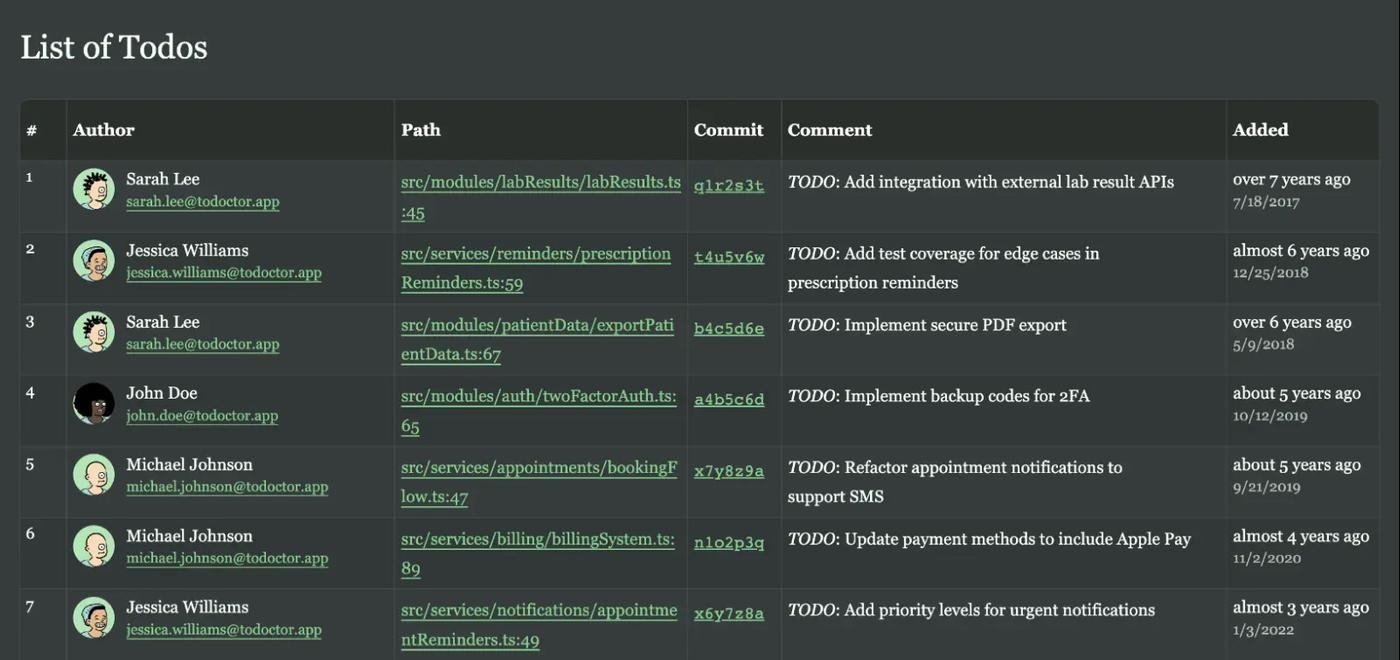View commit n1o2p3q
Image resolution: width=1400 pixels, height=660 pixels.
coord(729,543)
